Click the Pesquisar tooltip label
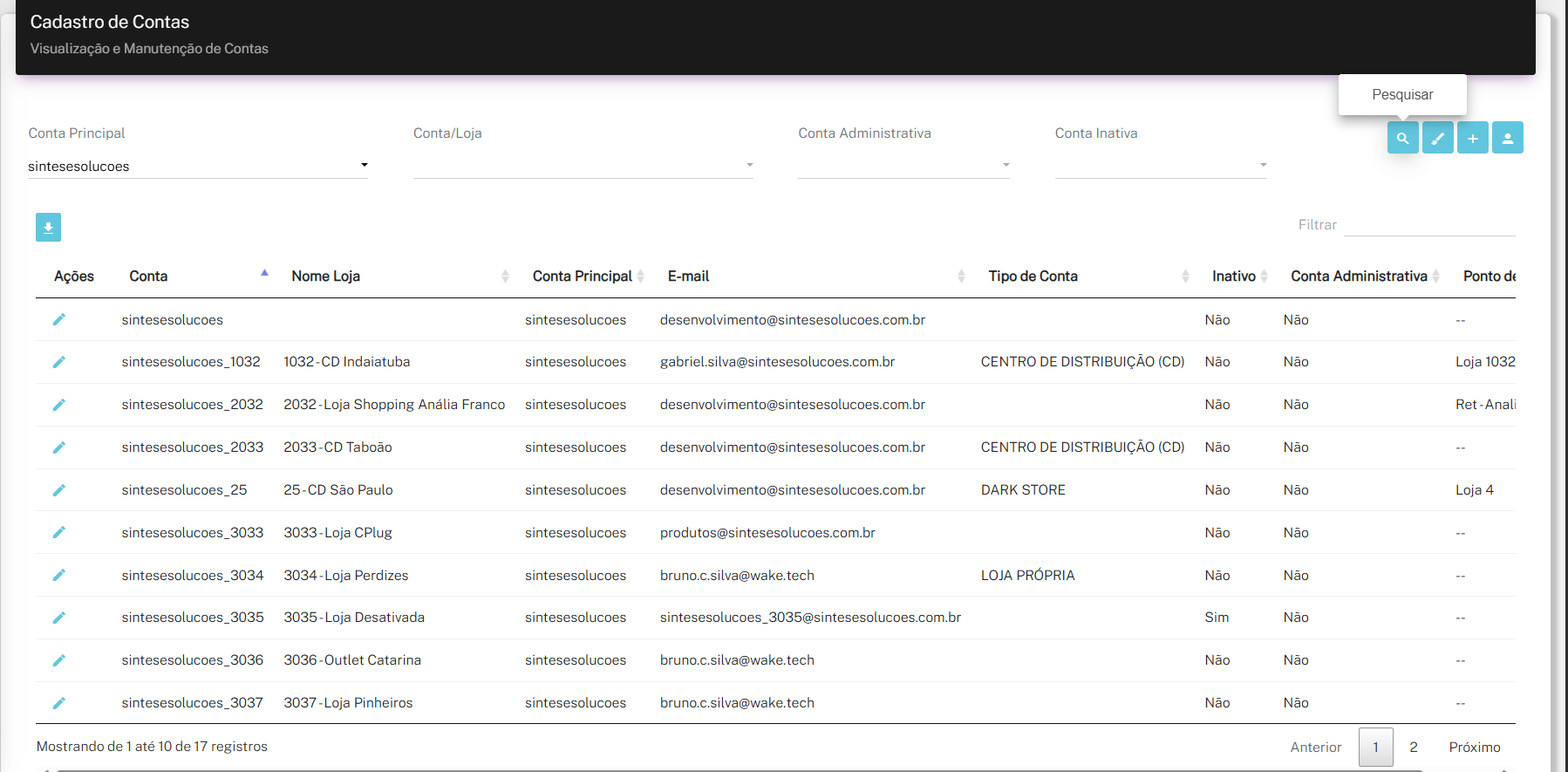The height and width of the screenshot is (772, 1568). pos(1402,94)
